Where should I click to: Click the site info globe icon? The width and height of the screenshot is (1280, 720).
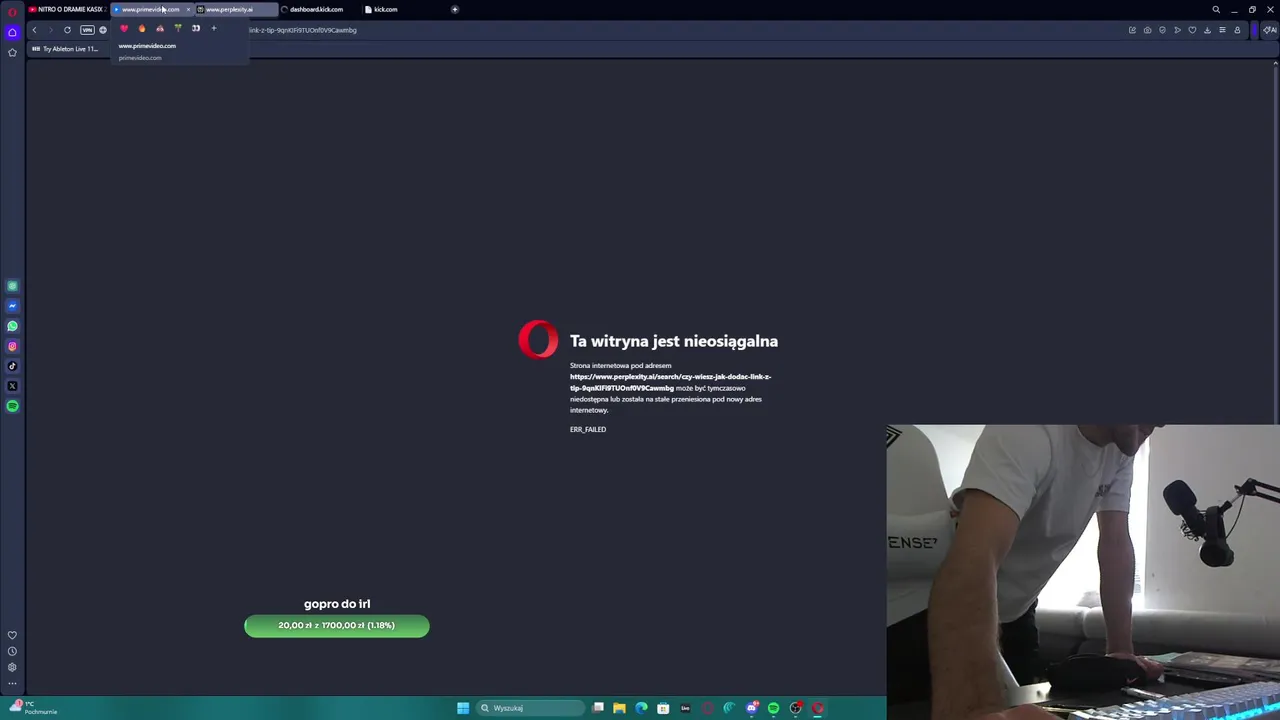[103, 30]
